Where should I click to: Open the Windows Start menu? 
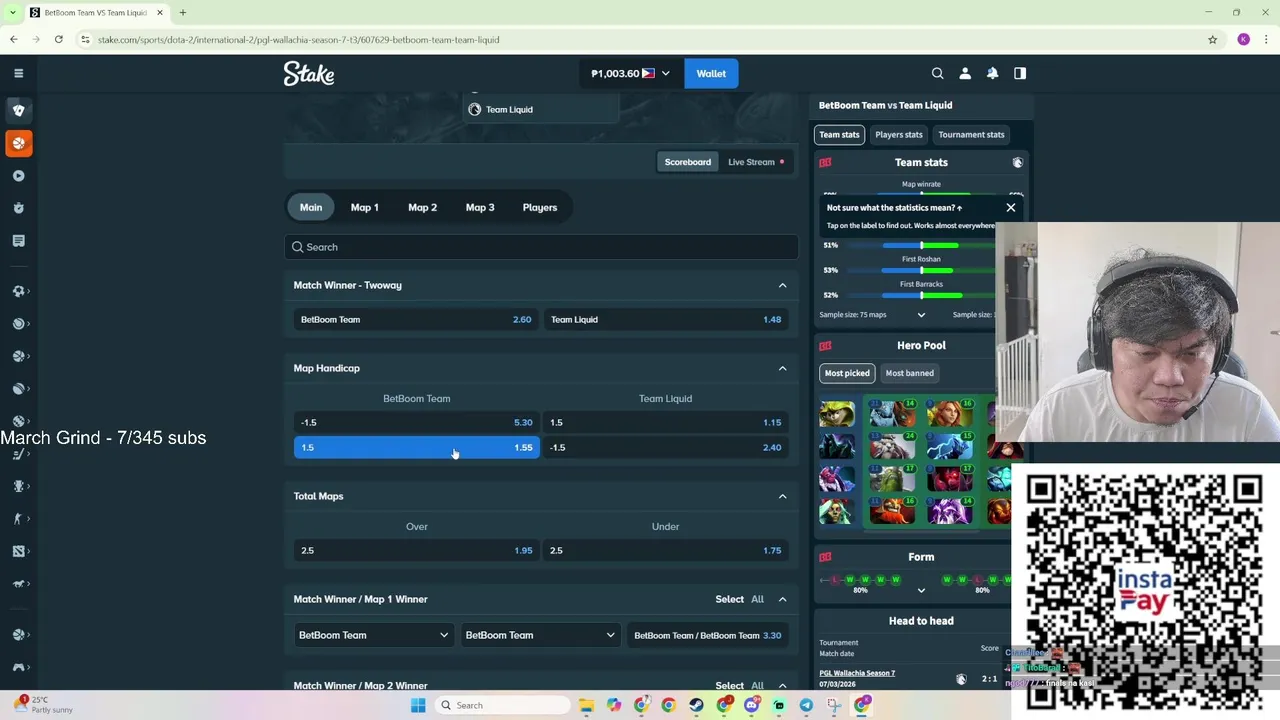pyautogui.click(x=418, y=705)
